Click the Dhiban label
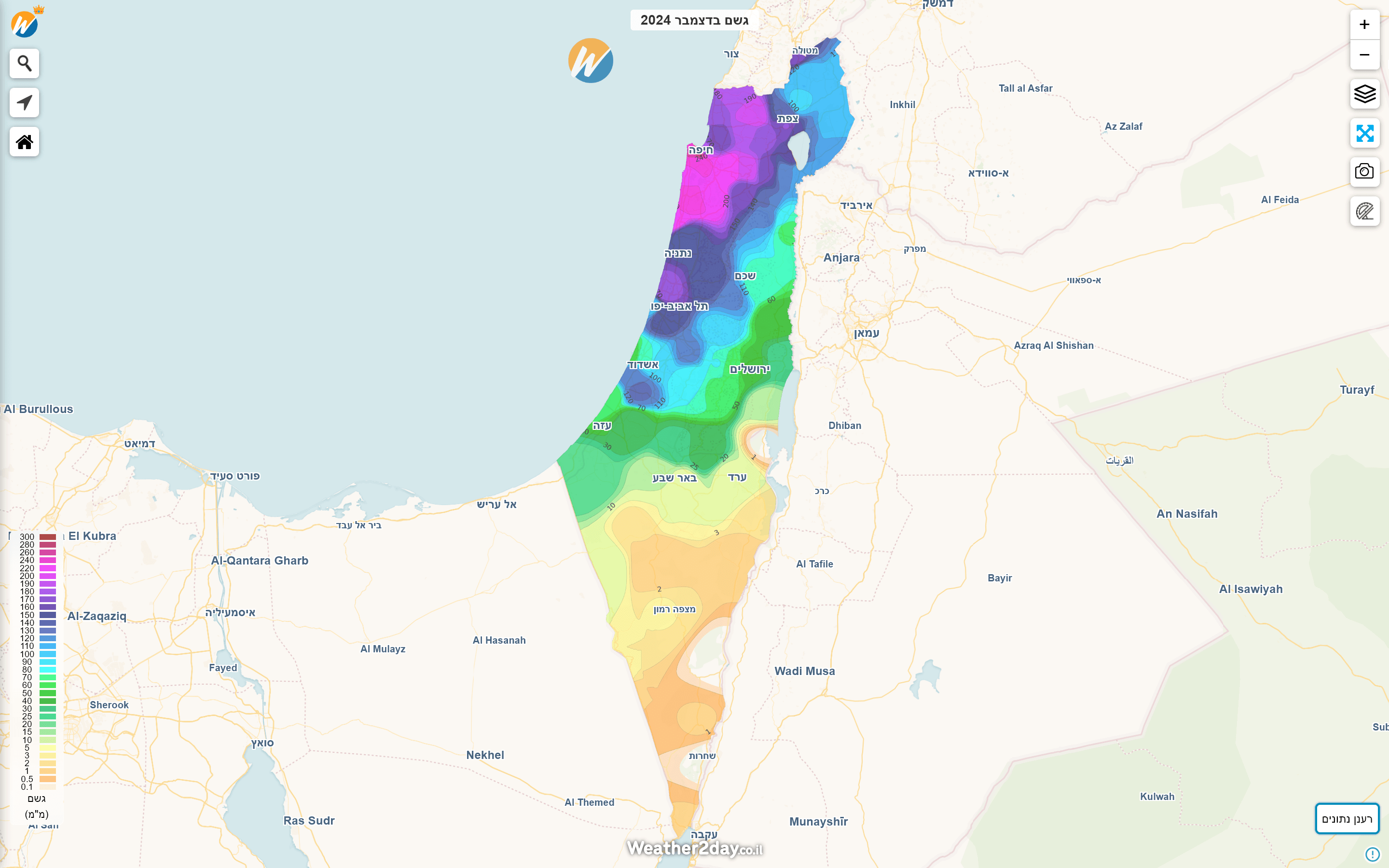 [x=845, y=426]
